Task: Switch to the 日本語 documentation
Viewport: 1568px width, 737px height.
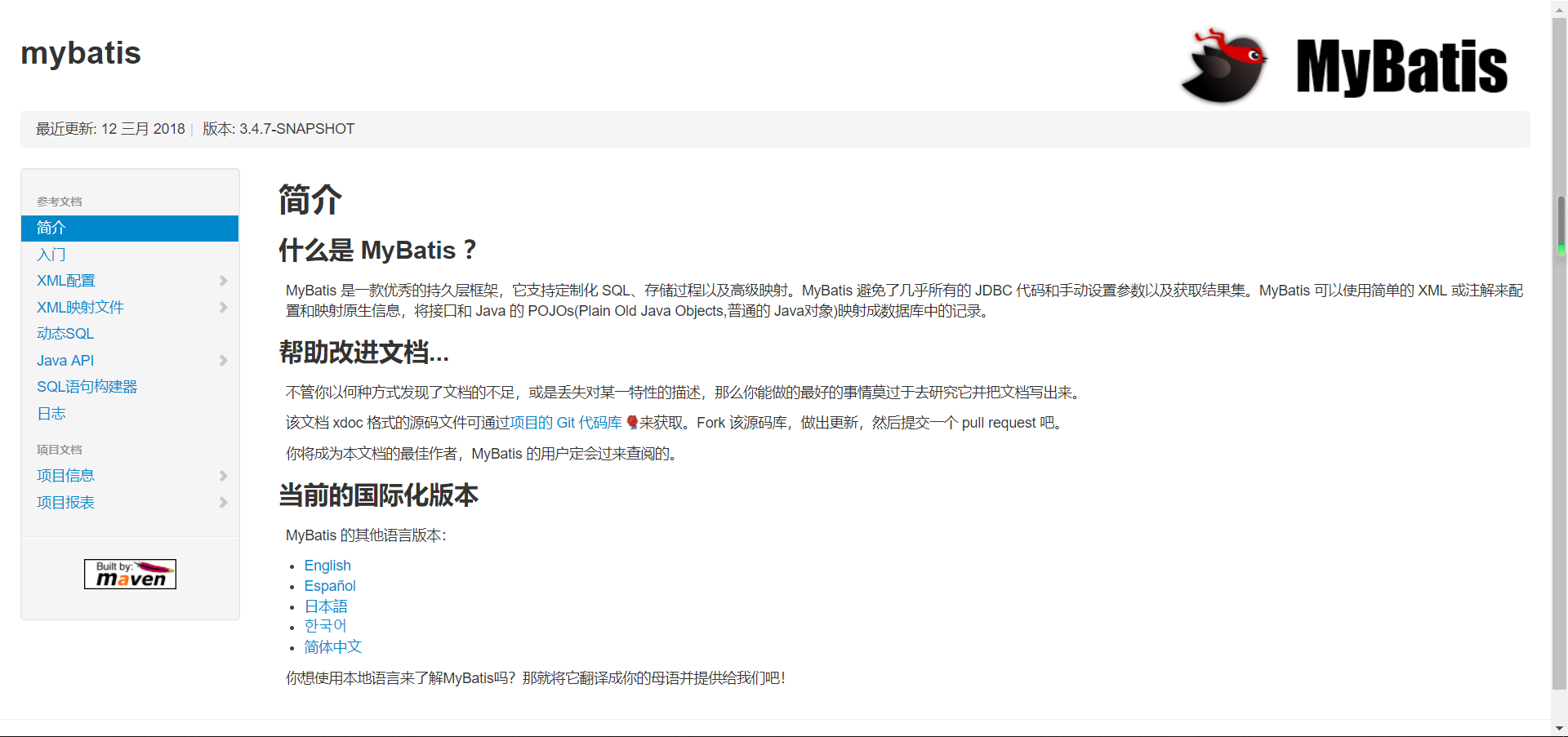Action: point(326,606)
